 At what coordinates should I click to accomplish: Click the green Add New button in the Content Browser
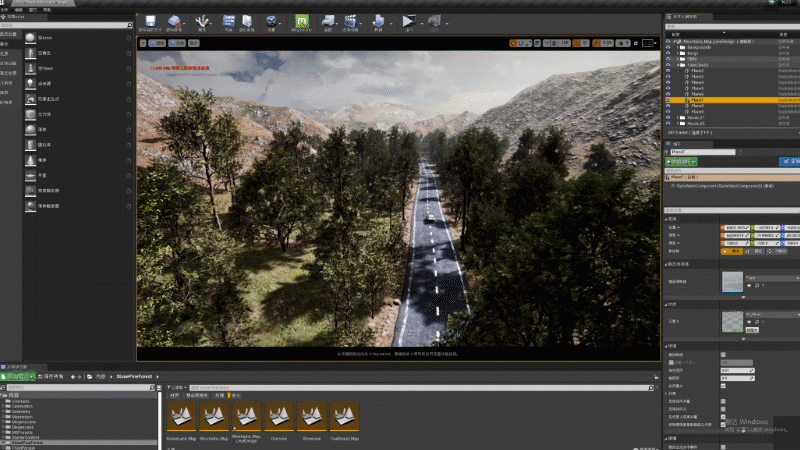(18, 377)
